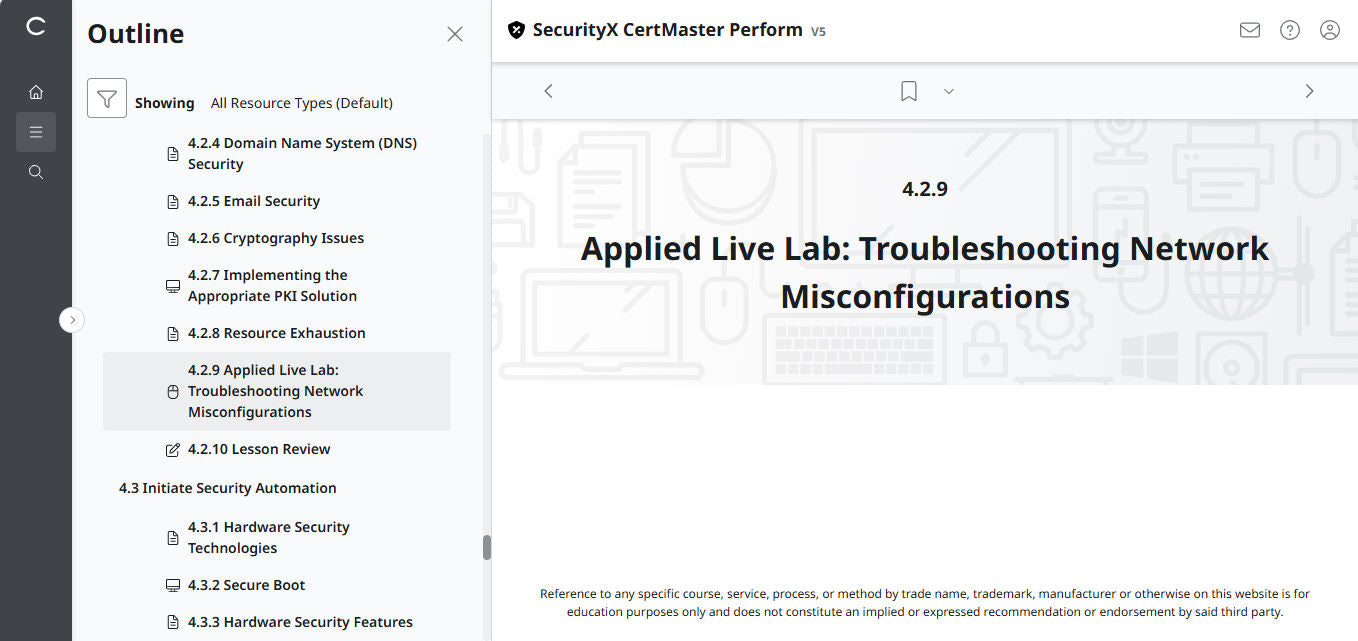Expand the bookmark dropdown chevron
This screenshot has width=1358, height=641.
pos(949,91)
